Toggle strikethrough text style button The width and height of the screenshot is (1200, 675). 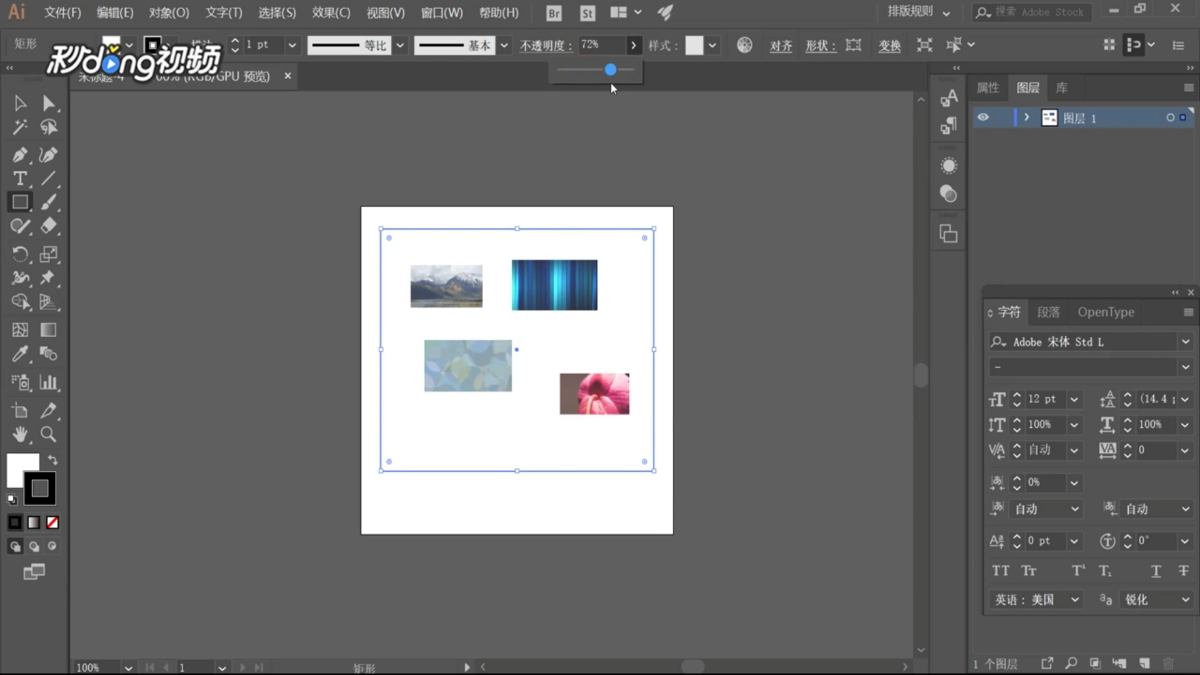click(1183, 571)
